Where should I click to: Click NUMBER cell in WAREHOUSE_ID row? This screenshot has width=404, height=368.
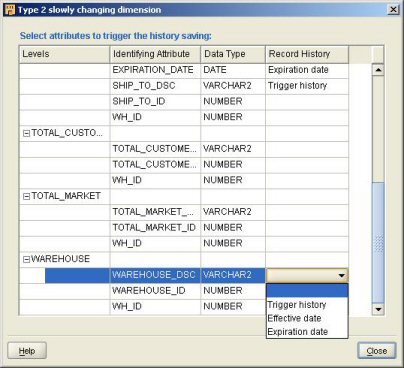233,291
